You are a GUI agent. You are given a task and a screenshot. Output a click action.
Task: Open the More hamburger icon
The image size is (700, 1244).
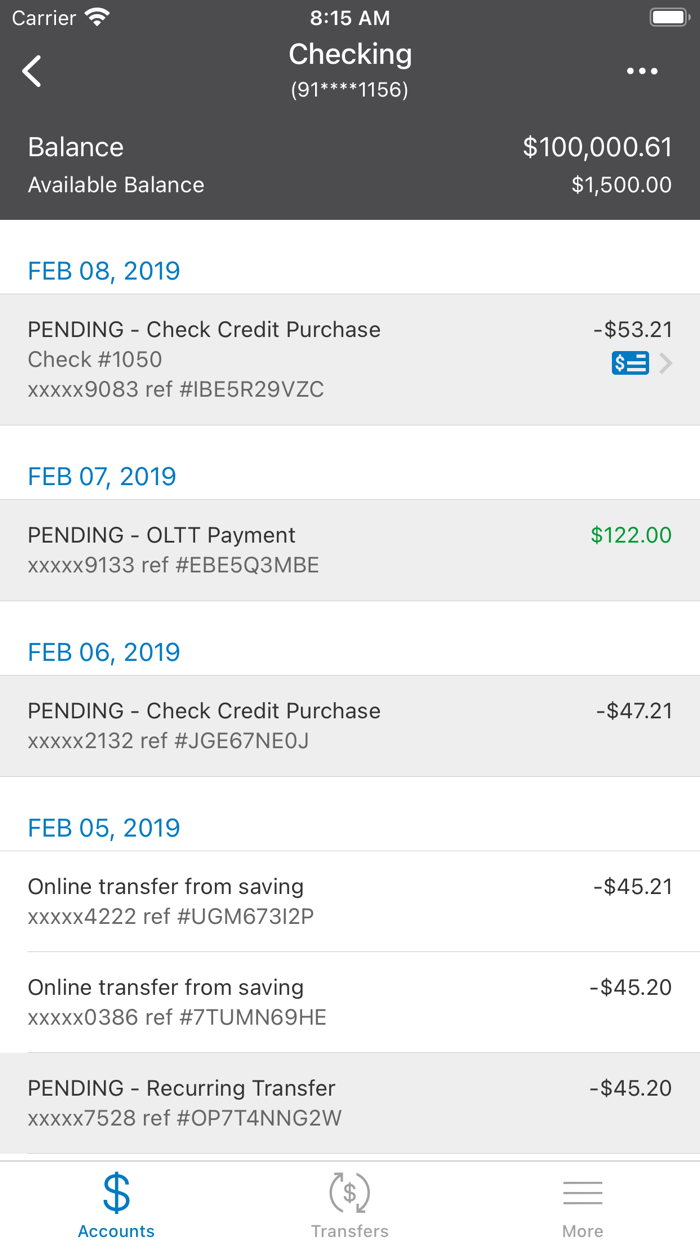coord(583,1191)
